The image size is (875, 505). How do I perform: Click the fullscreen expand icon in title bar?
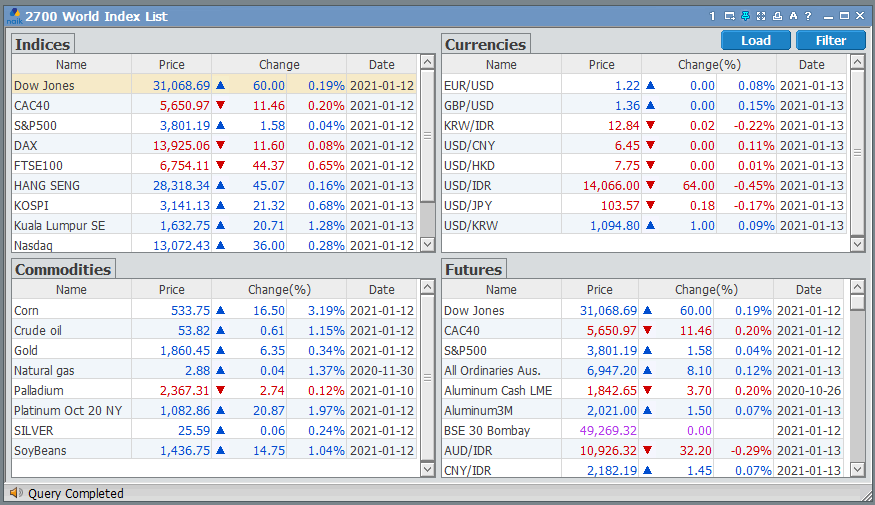(x=761, y=16)
